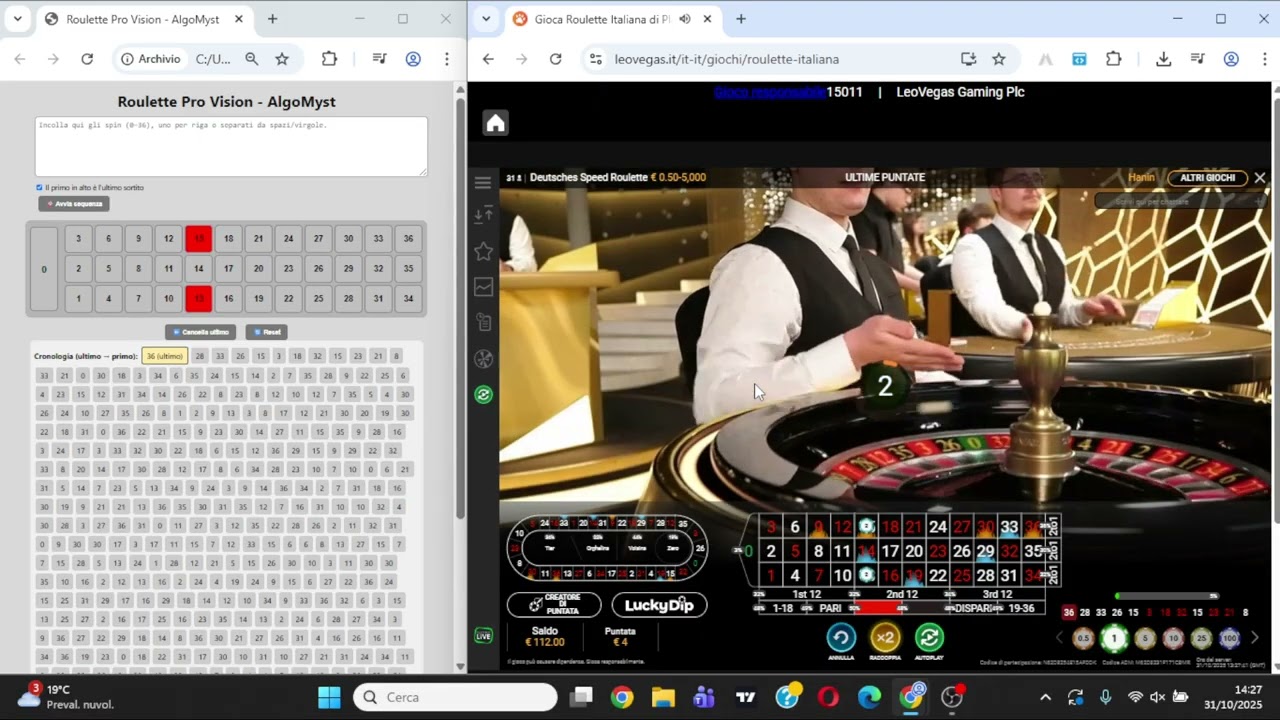Click the LeoVegas home icon
The height and width of the screenshot is (720, 1280).
(496, 123)
